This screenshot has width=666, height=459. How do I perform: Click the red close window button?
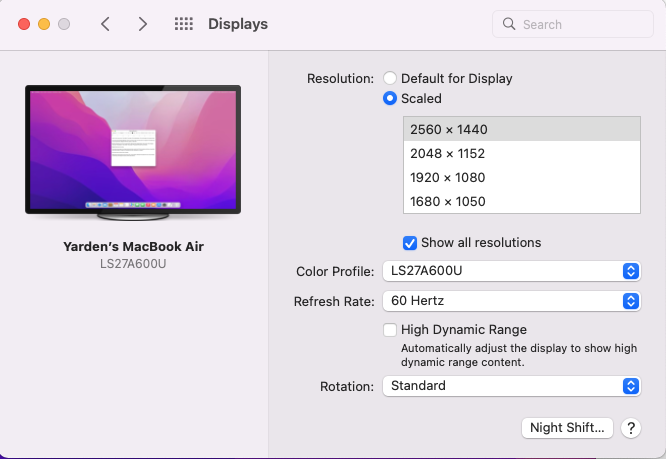coord(24,24)
